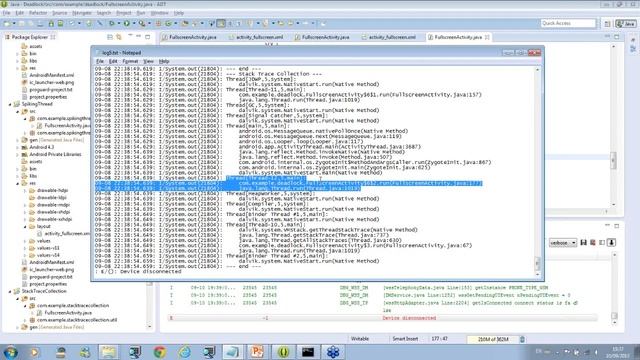Open Internet Explorer from the taskbar

(184, 352)
